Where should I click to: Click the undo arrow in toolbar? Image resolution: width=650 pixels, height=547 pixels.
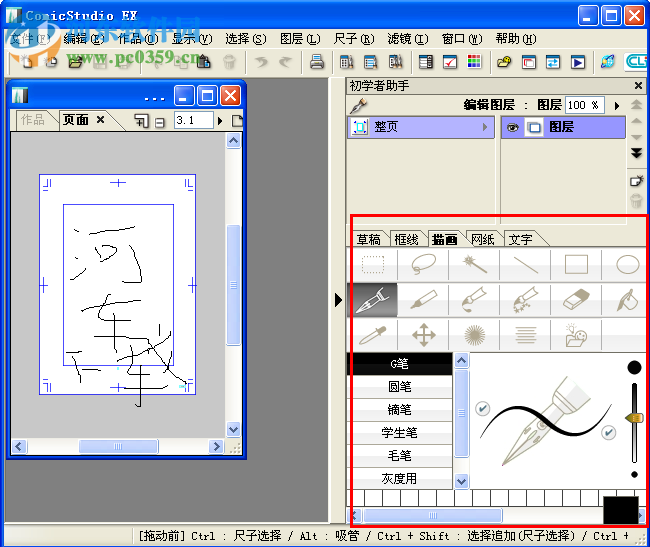point(261,62)
